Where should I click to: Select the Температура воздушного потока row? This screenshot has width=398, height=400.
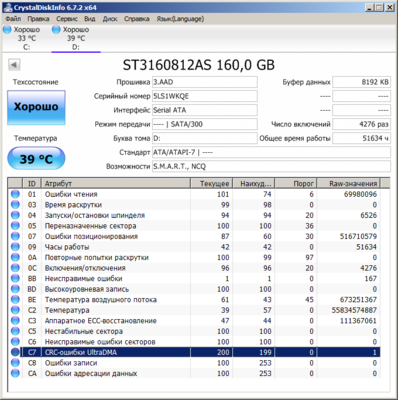(194, 299)
